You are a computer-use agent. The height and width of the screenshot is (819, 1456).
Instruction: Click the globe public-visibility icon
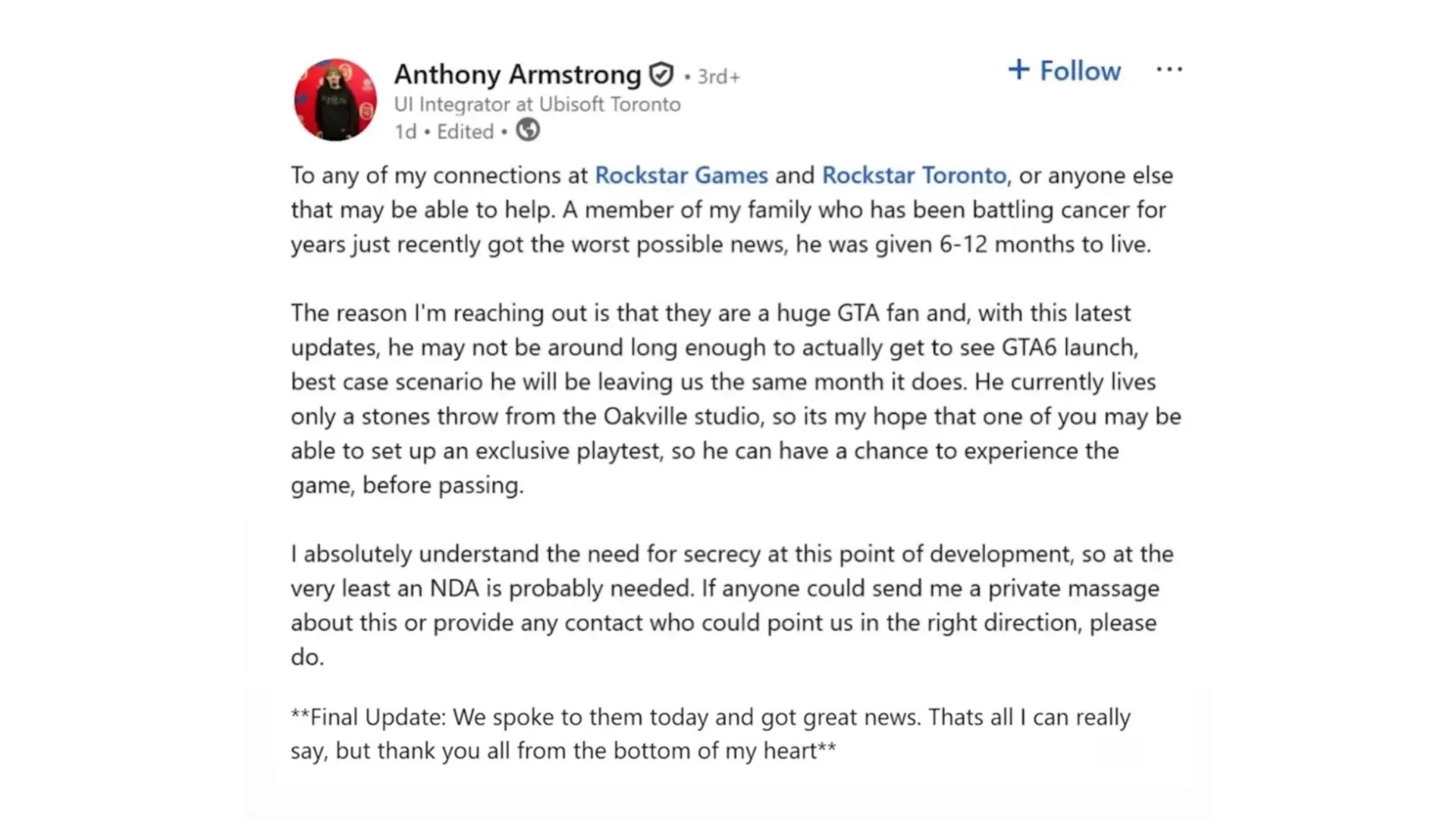528,130
